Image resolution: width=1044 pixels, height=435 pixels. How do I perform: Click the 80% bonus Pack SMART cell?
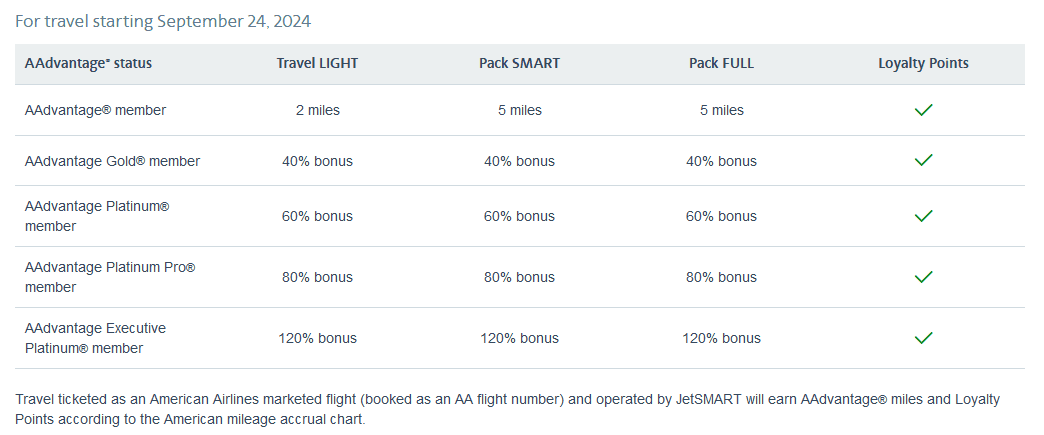point(519,277)
